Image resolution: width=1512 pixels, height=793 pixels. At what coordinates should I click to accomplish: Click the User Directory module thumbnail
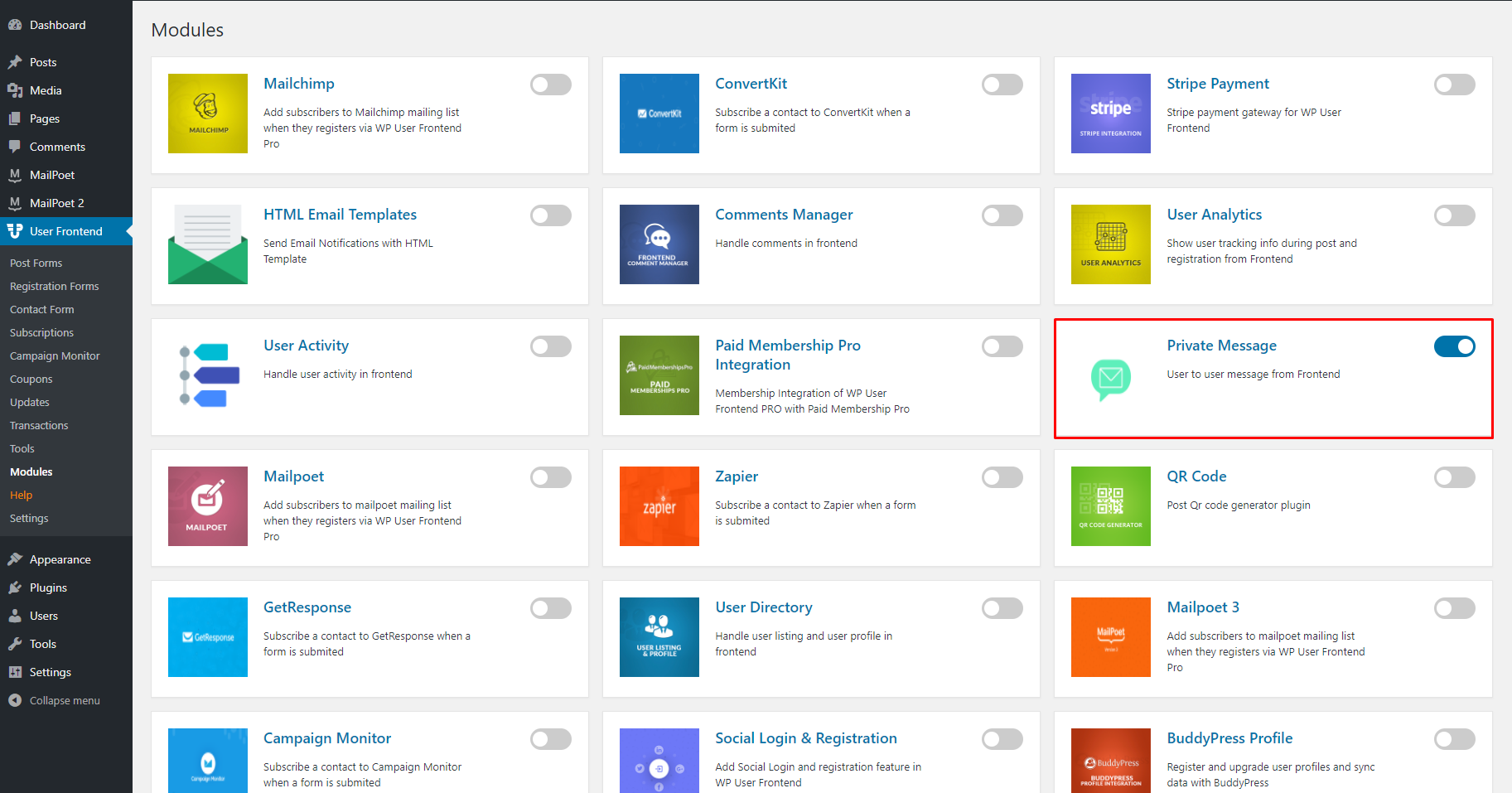click(x=659, y=637)
